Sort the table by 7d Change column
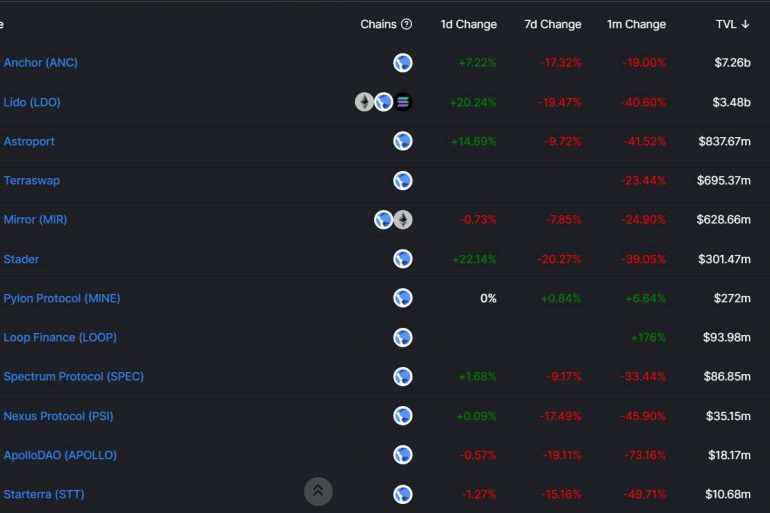The width and height of the screenshot is (770, 513). (x=552, y=24)
